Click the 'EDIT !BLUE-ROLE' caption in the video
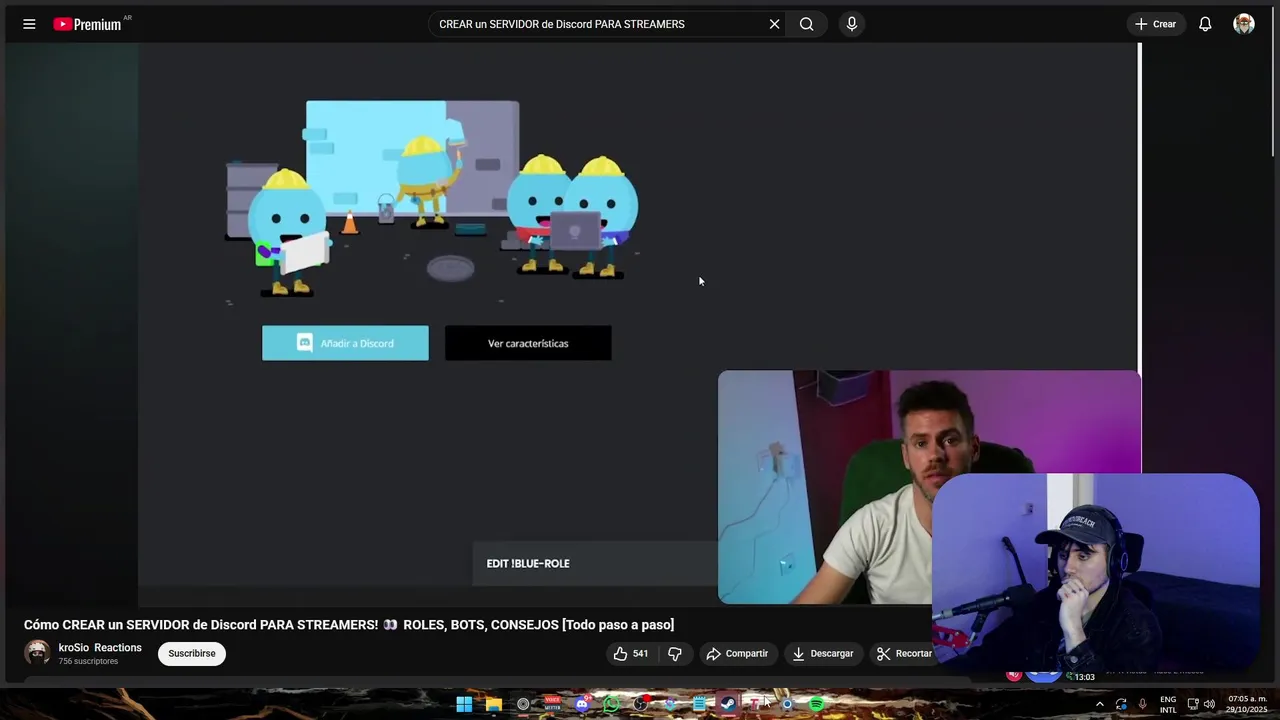 pos(528,563)
